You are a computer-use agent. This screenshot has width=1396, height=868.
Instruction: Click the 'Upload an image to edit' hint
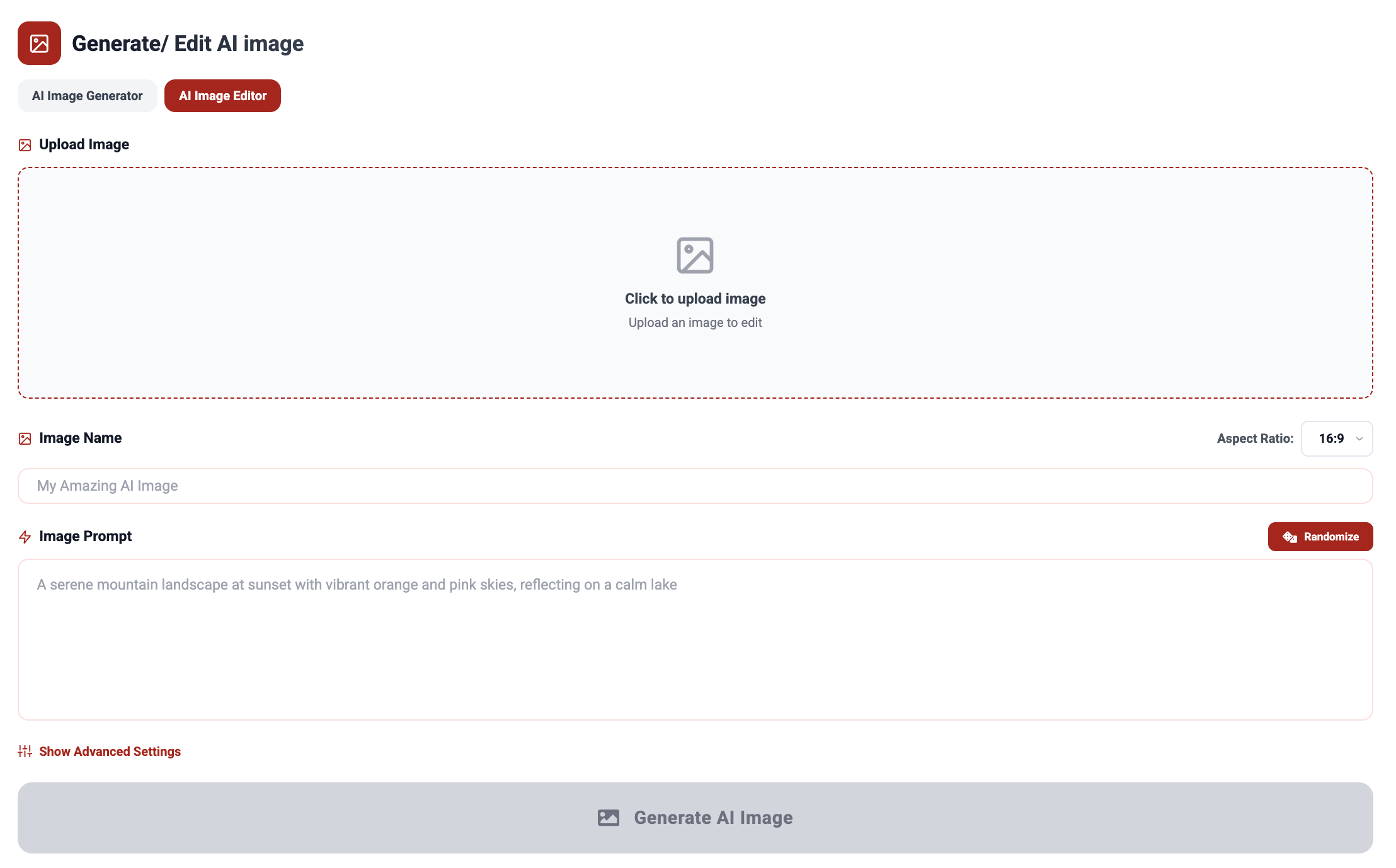coord(695,323)
